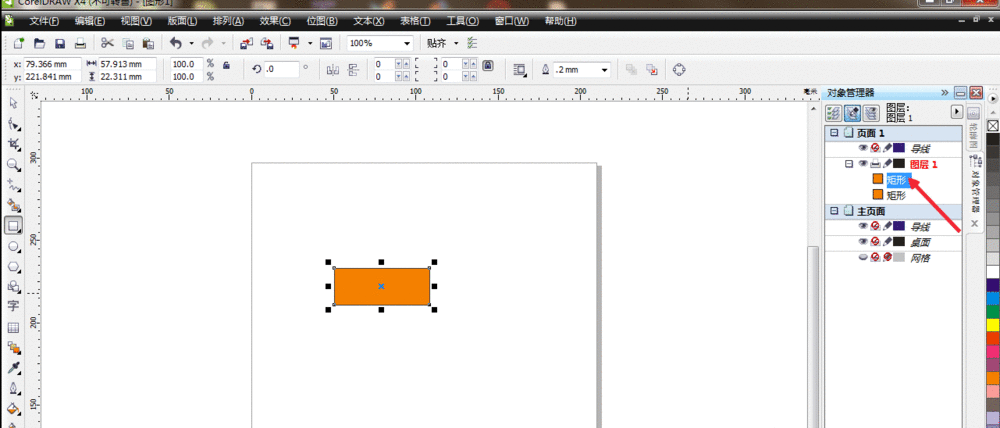This screenshot has height=428, width=1000.
Task: Select the Zoom tool
Action: 14,164
